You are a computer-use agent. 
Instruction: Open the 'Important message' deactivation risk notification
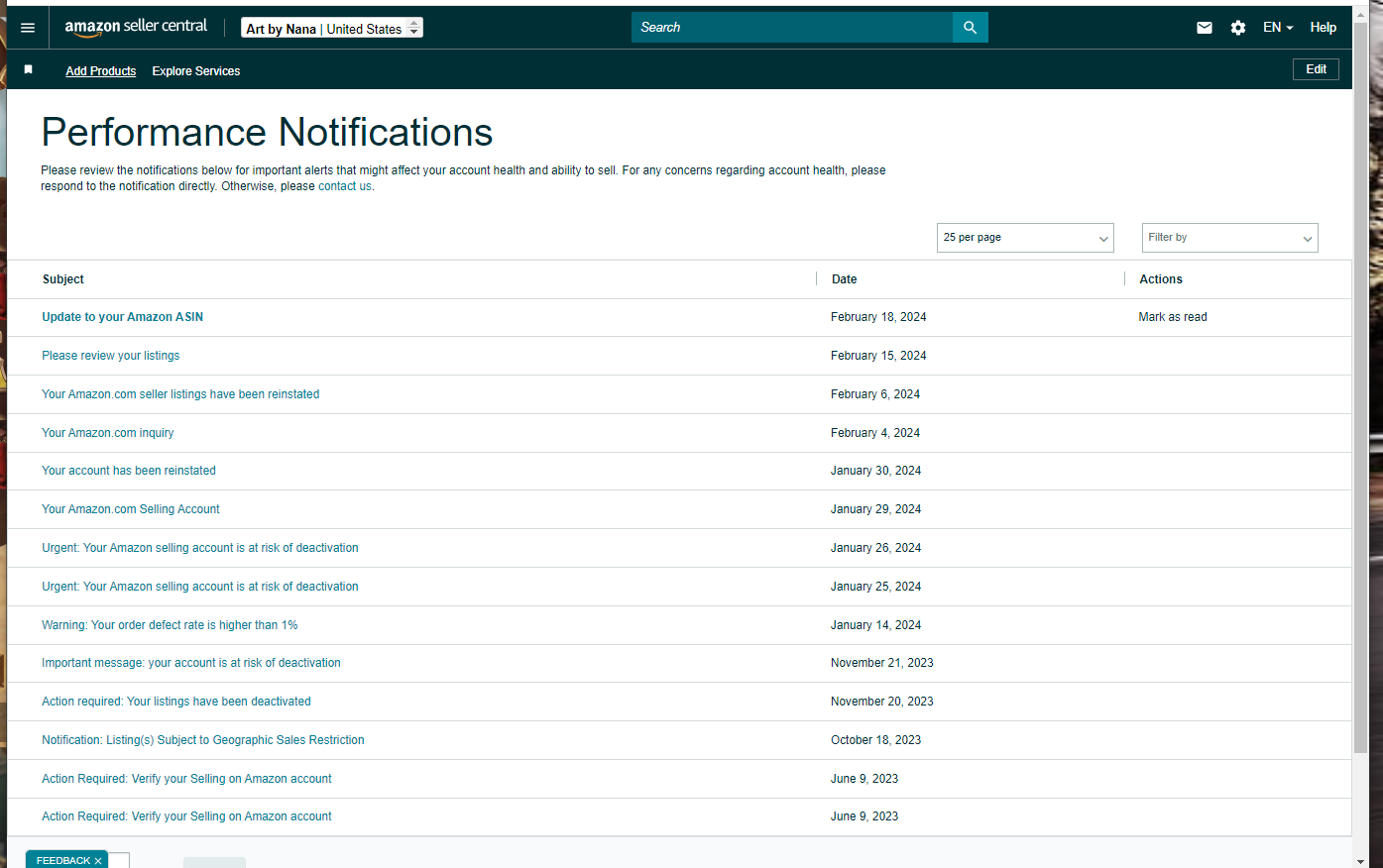tap(191, 663)
